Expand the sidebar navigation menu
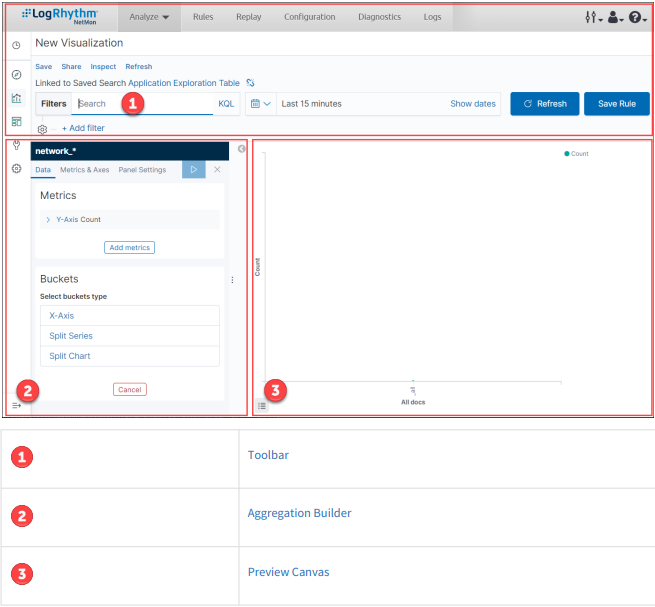655x607 pixels. (x=16, y=405)
